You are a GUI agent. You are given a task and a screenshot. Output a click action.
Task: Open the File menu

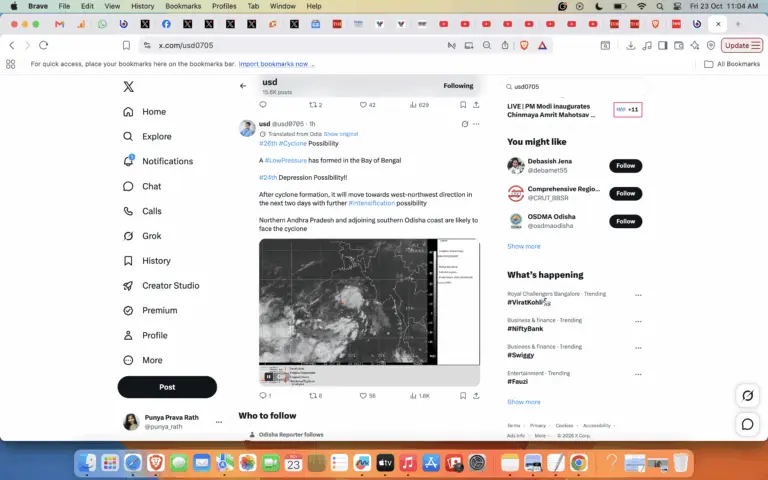(64, 6)
